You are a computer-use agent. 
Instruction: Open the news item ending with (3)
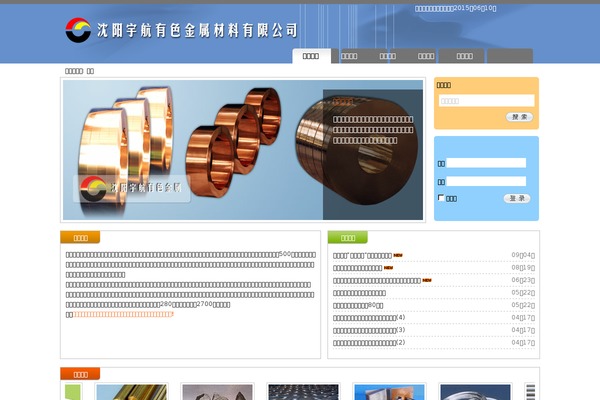(x=369, y=330)
